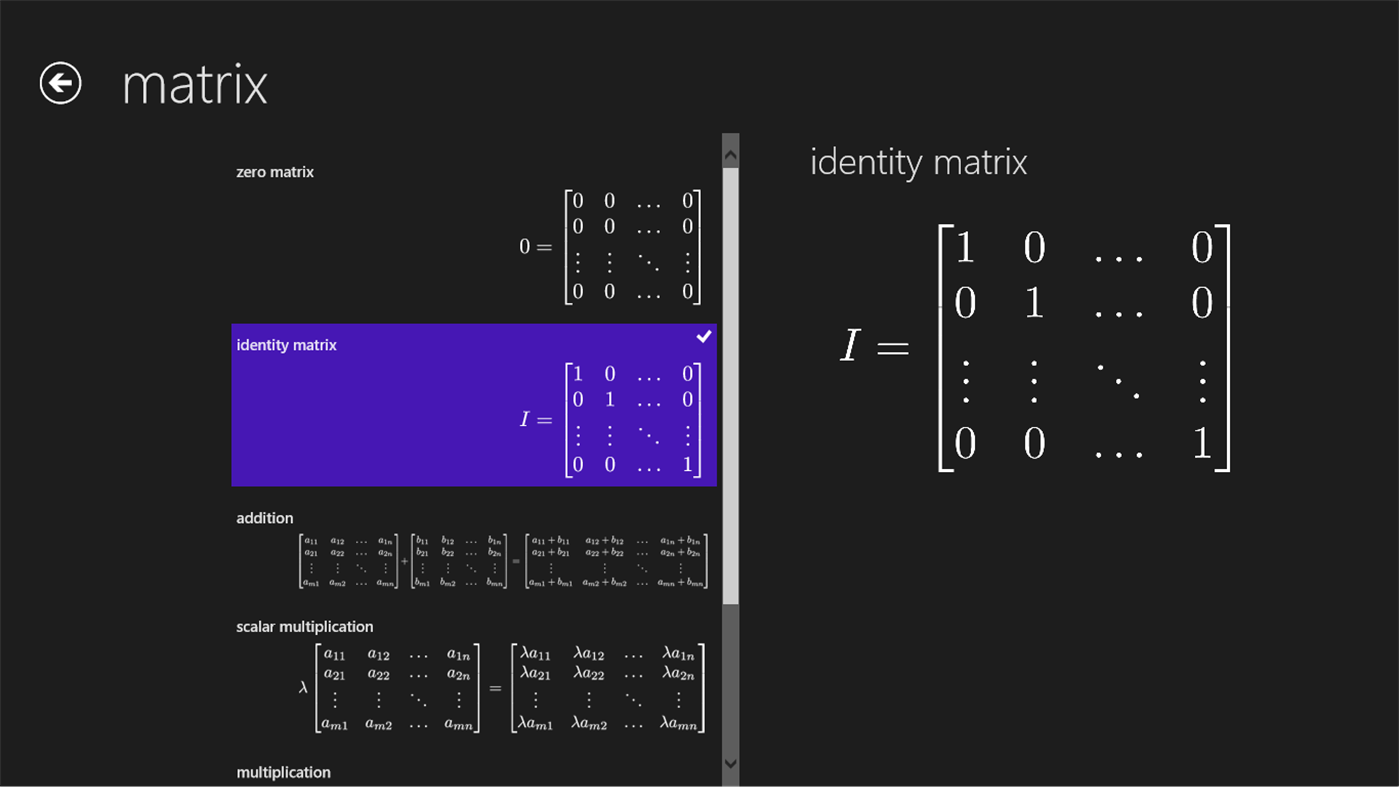Click the white checkmark on identity matrix
Viewport: 1399px width, 787px height.
pyautogui.click(x=704, y=336)
